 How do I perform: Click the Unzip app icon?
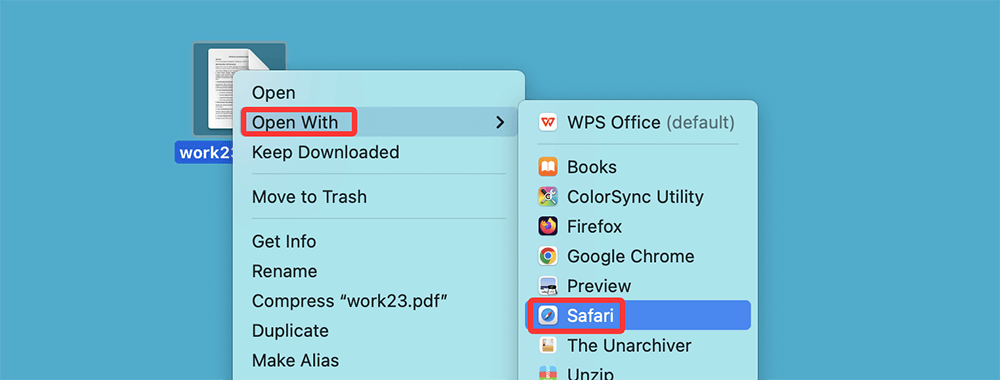[x=548, y=373]
